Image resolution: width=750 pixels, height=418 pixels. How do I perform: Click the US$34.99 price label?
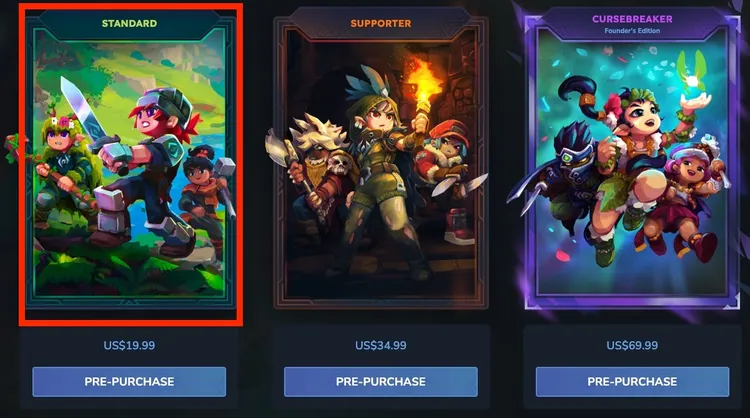click(381, 345)
